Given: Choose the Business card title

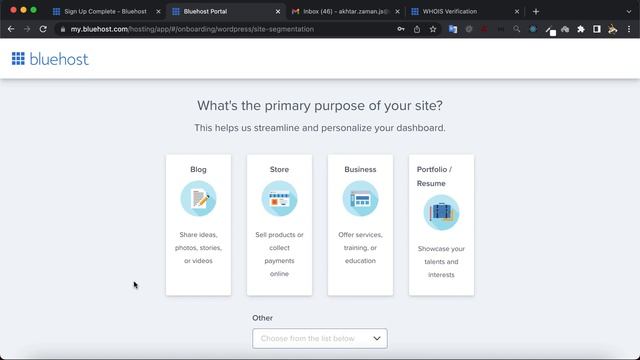Looking at the screenshot, I should 360,169.
